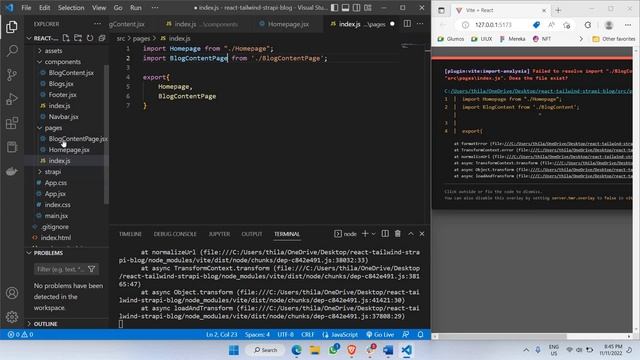Image resolution: width=640 pixels, height=360 pixels.
Task: Open the Extensions view
Action: [x=12, y=123]
